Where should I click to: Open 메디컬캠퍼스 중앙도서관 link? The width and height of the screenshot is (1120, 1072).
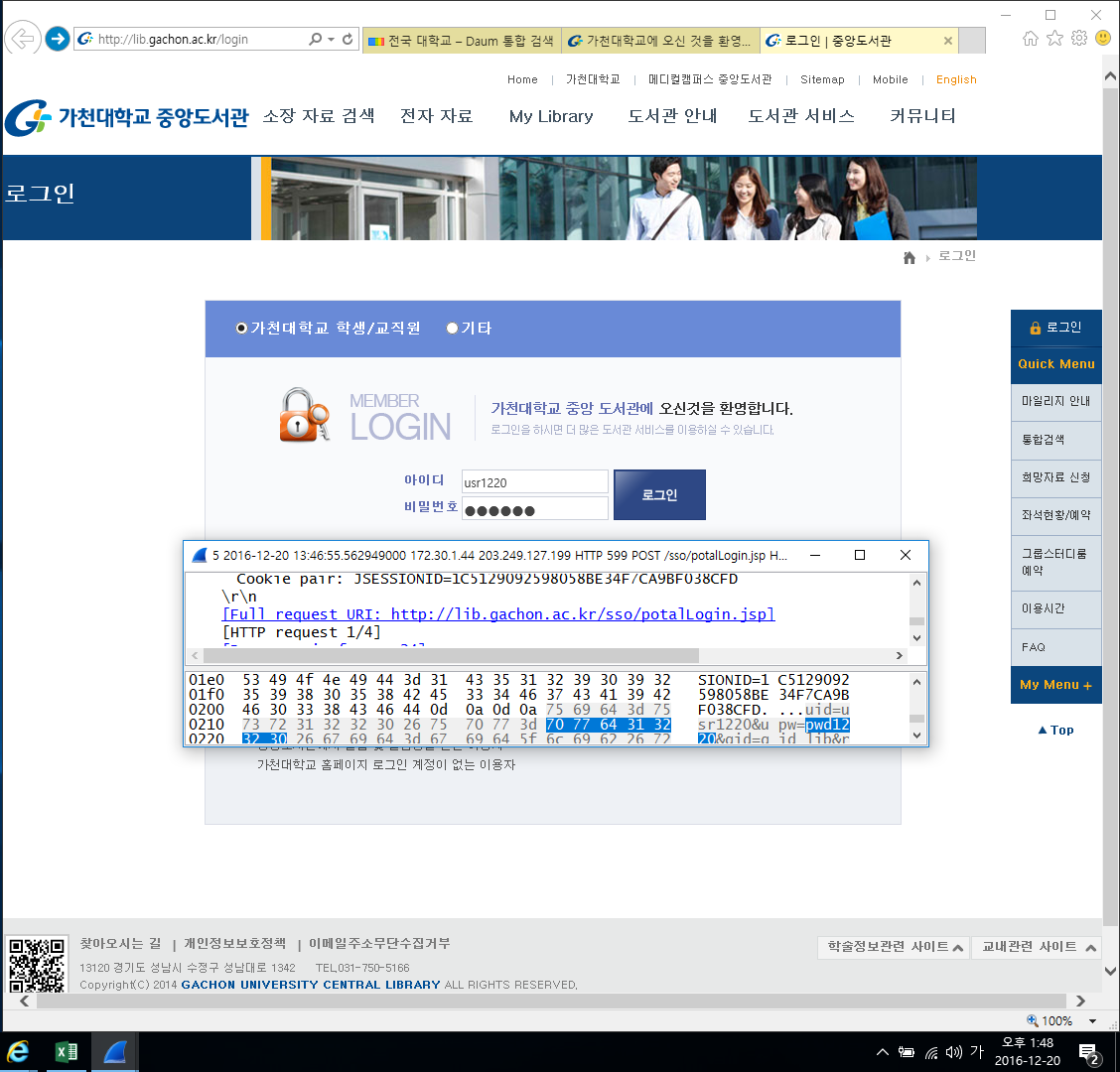click(710, 79)
